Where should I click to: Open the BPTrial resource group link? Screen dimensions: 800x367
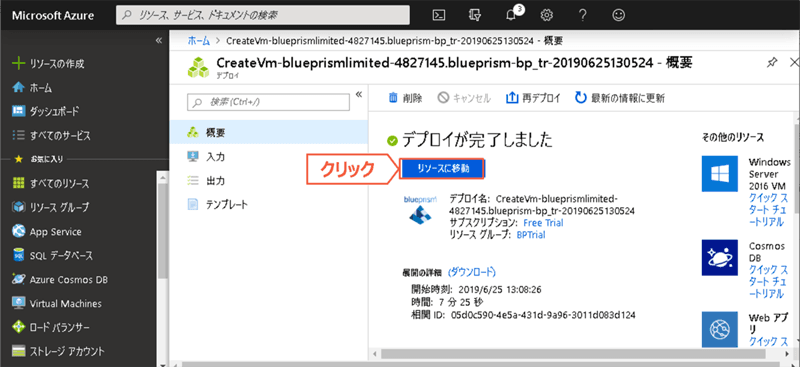click(531, 235)
